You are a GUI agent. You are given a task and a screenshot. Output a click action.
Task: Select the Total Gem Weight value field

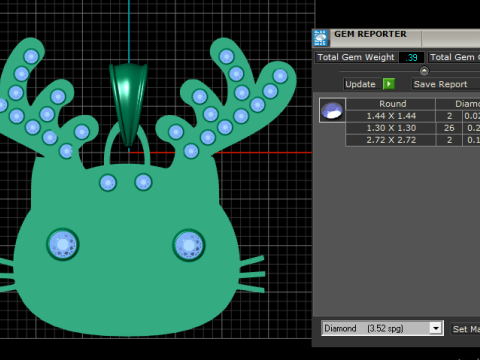pos(411,57)
